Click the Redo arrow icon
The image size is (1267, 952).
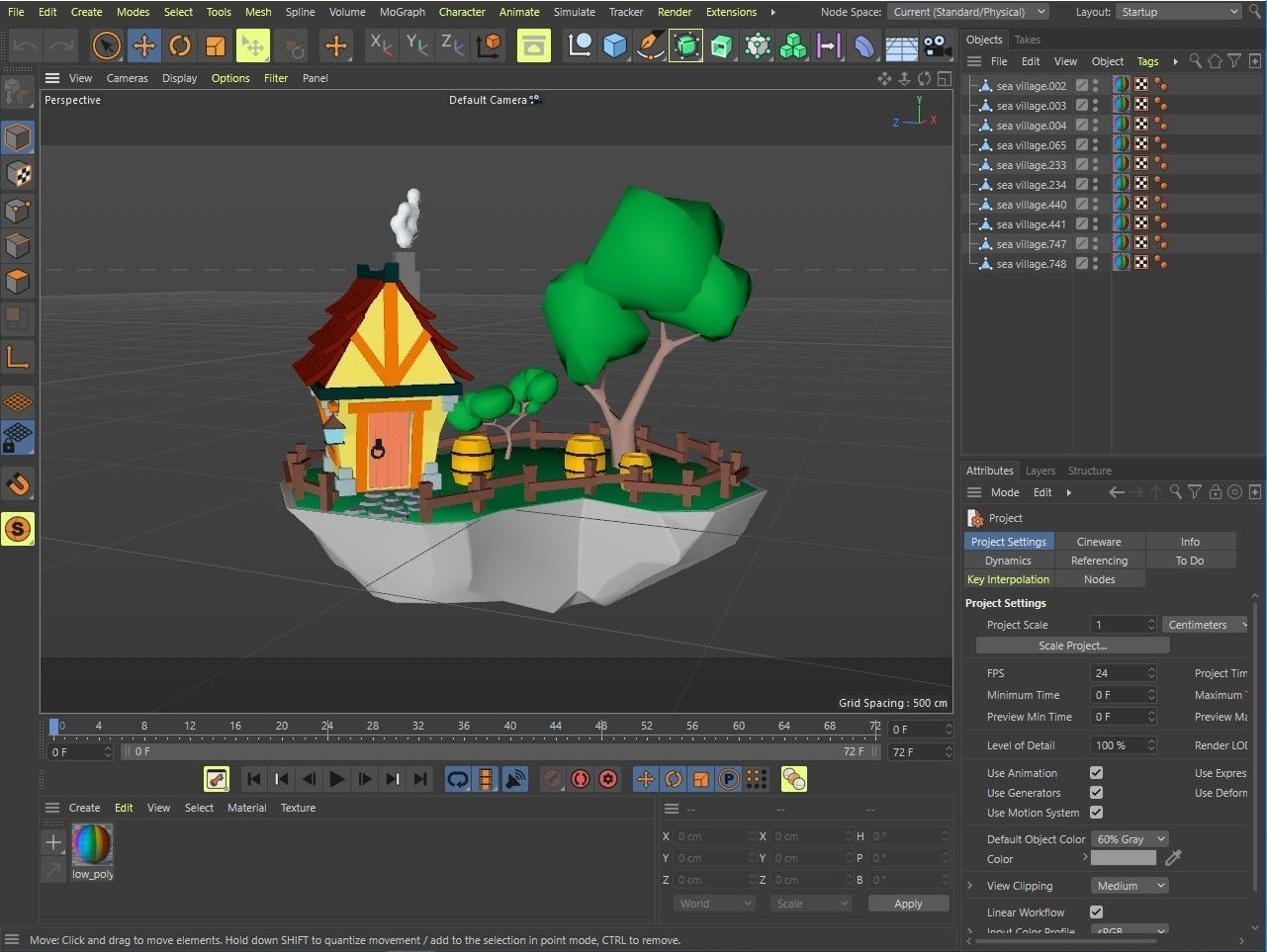[x=61, y=45]
